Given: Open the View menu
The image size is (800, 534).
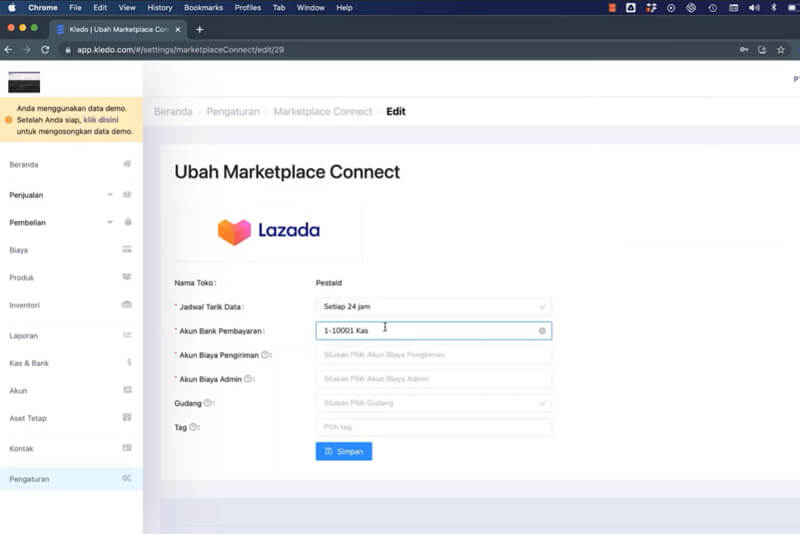Looking at the screenshot, I should [x=127, y=8].
